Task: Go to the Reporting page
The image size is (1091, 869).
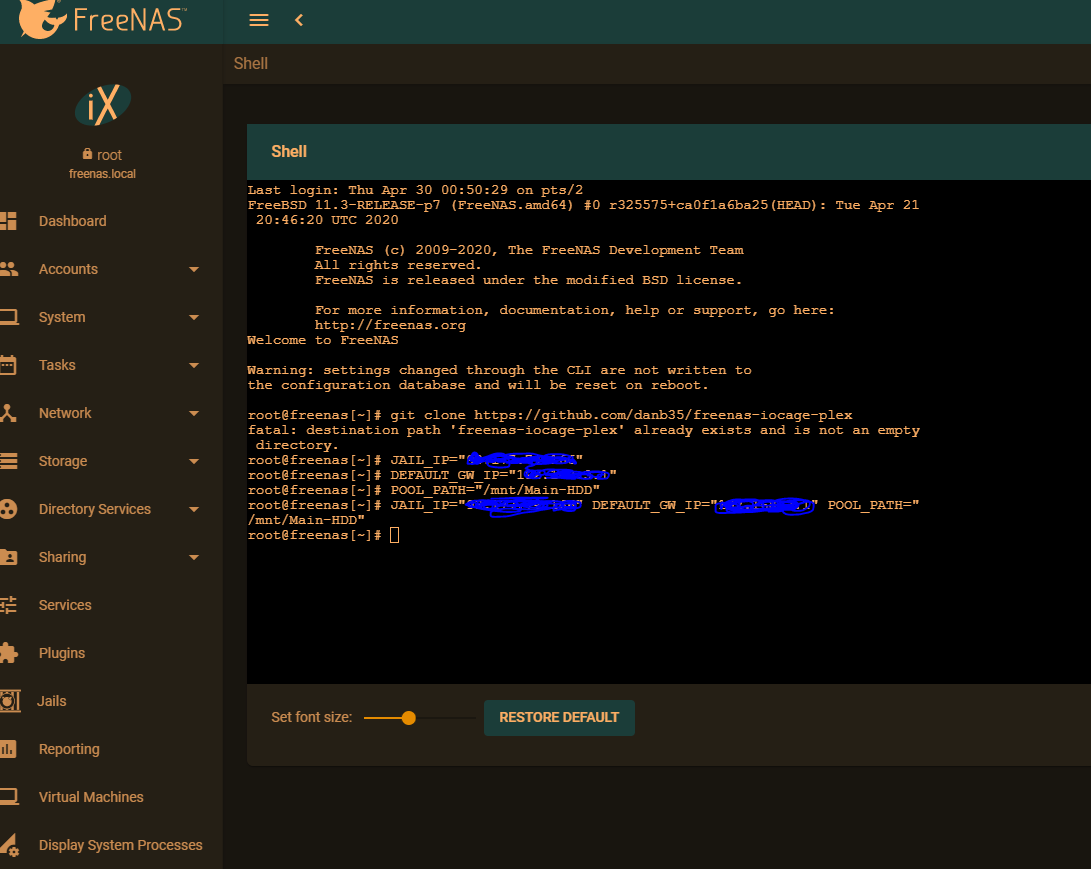Action: tap(69, 749)
